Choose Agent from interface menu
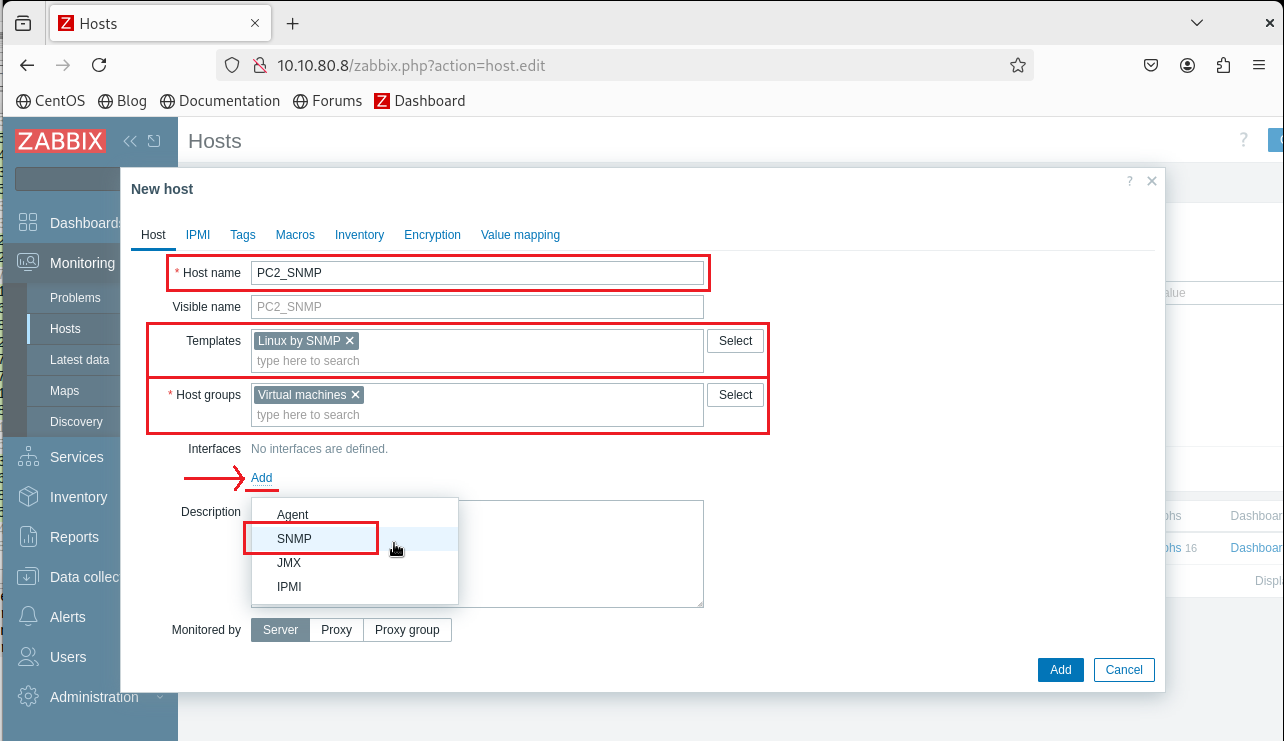The width and height of the screenshot is (1284, 741). 355,515
